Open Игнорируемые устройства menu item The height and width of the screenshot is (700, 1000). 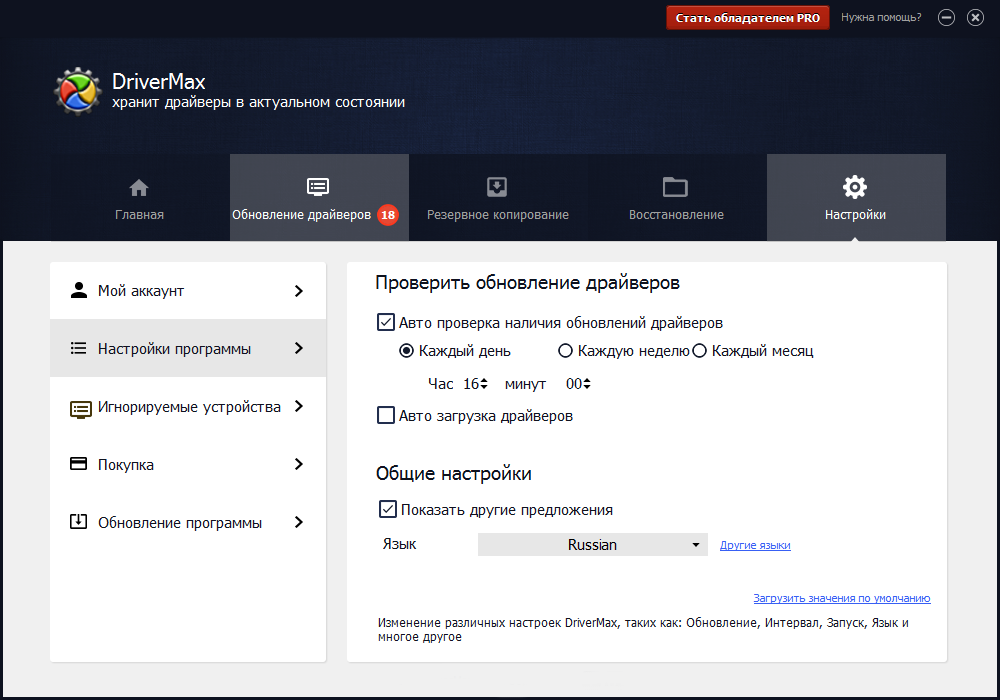[188, 406]
